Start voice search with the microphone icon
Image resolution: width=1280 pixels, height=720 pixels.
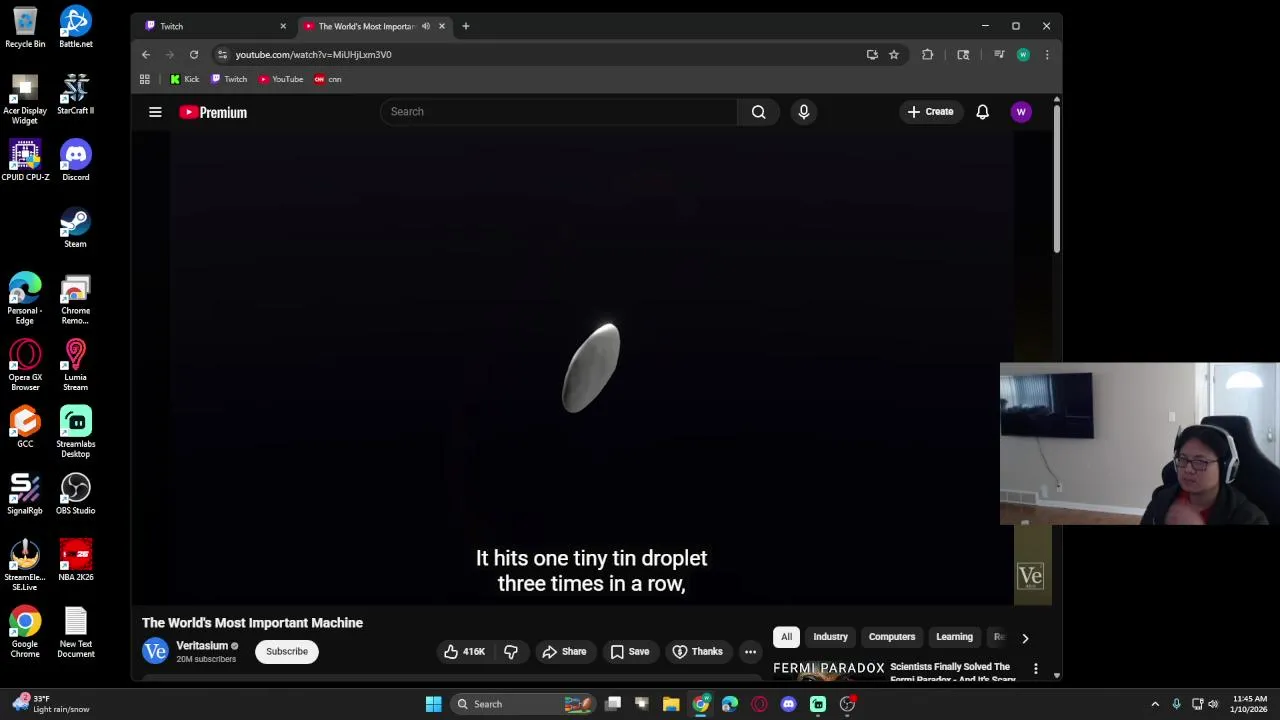803,112
